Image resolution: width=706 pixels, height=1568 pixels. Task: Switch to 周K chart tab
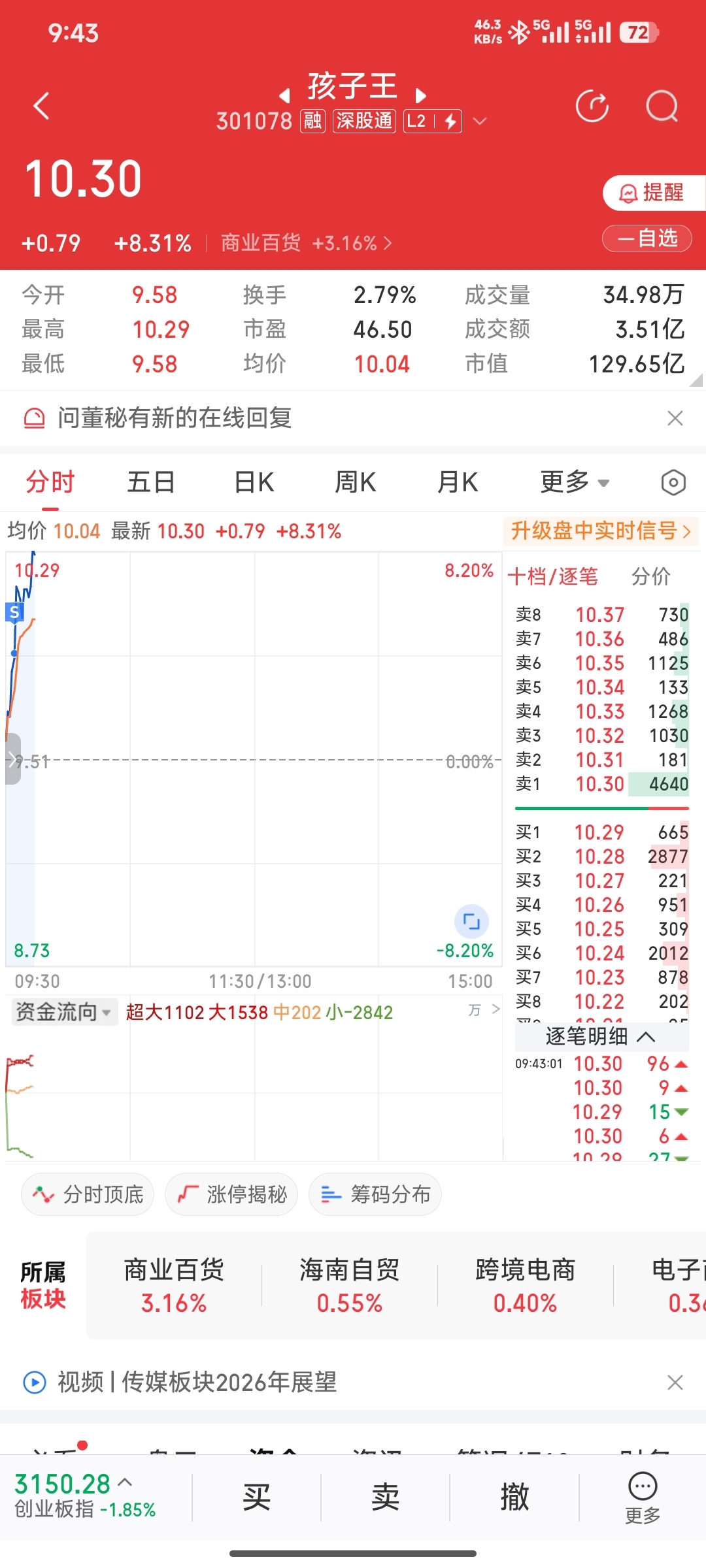coord(356,482)
